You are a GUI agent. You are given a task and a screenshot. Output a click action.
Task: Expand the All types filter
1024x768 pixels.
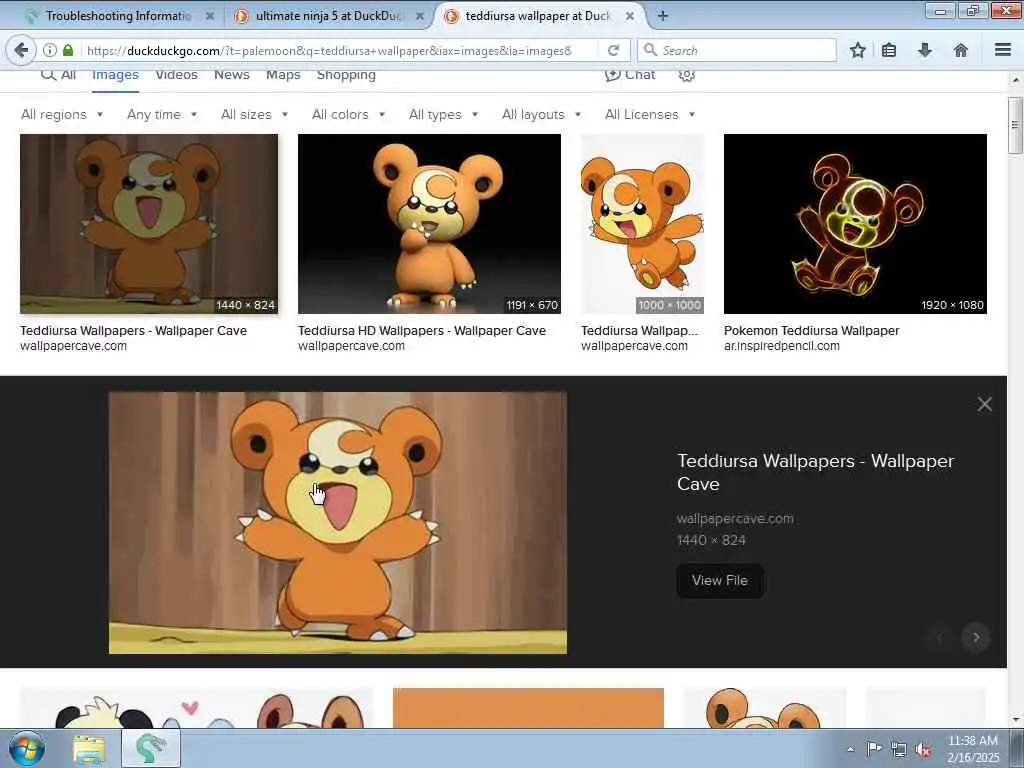pyautogui.click(x=443, y=114)
